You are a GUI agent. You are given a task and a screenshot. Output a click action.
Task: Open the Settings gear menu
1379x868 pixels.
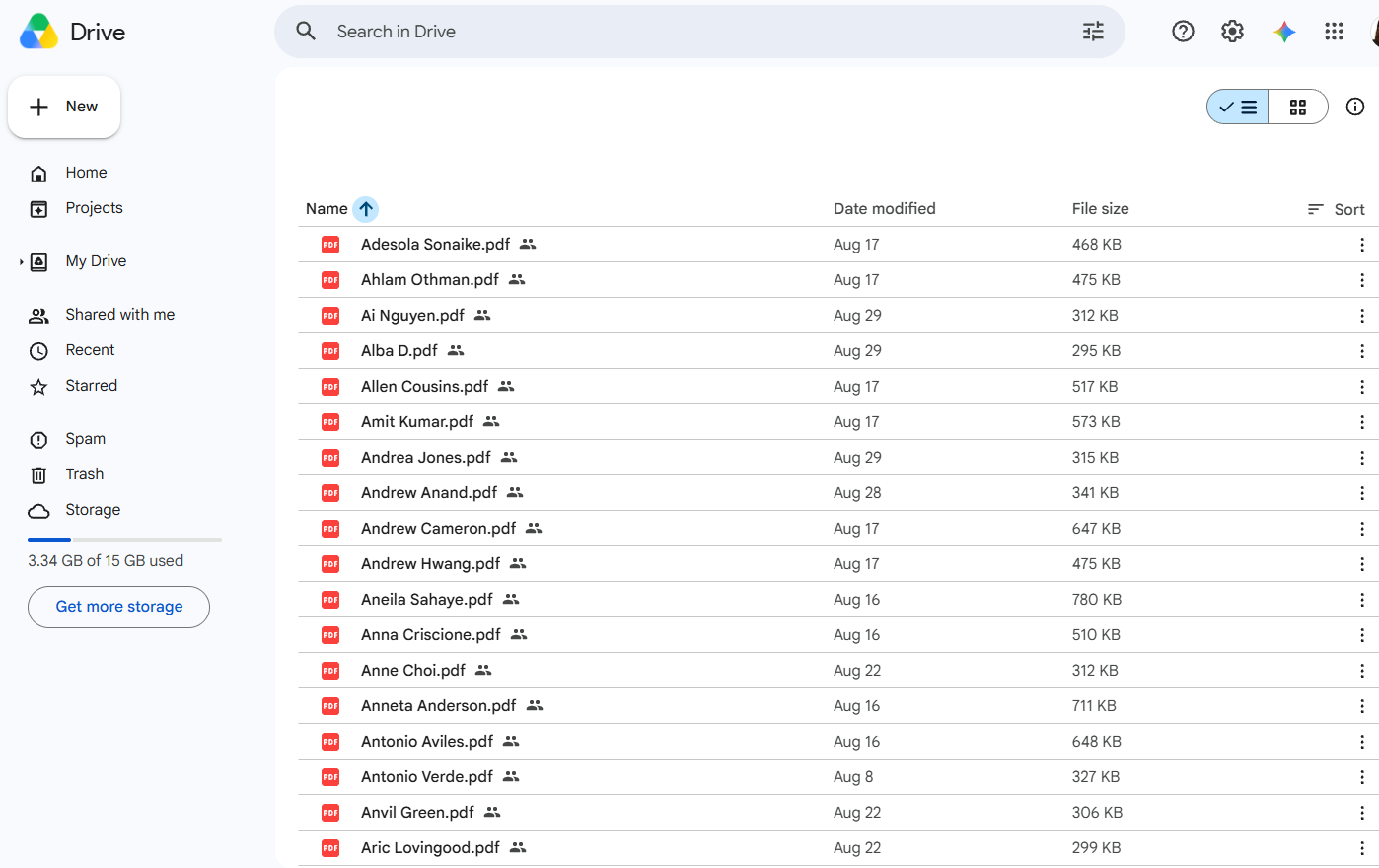[x=1232, y=32]
